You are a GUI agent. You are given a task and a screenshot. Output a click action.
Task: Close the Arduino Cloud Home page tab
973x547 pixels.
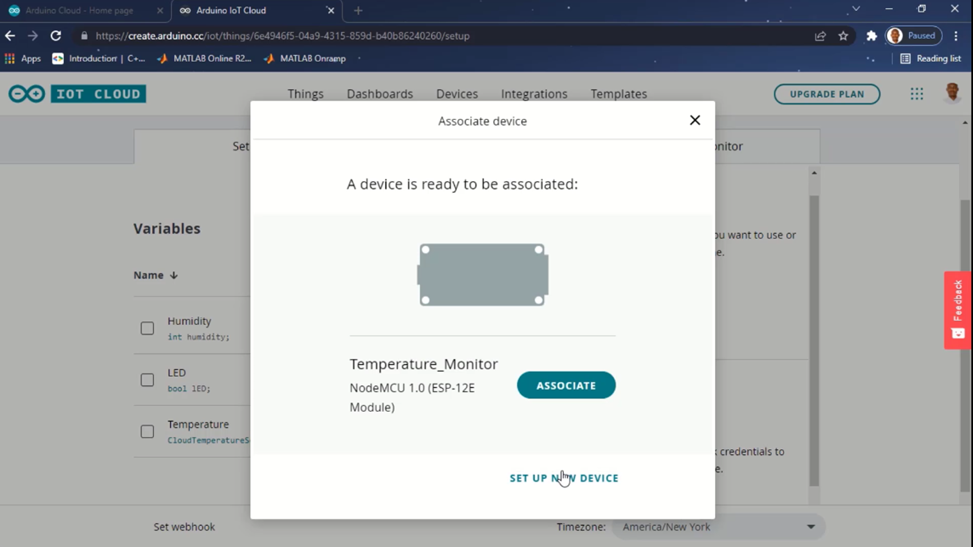(x=160, y=11)
